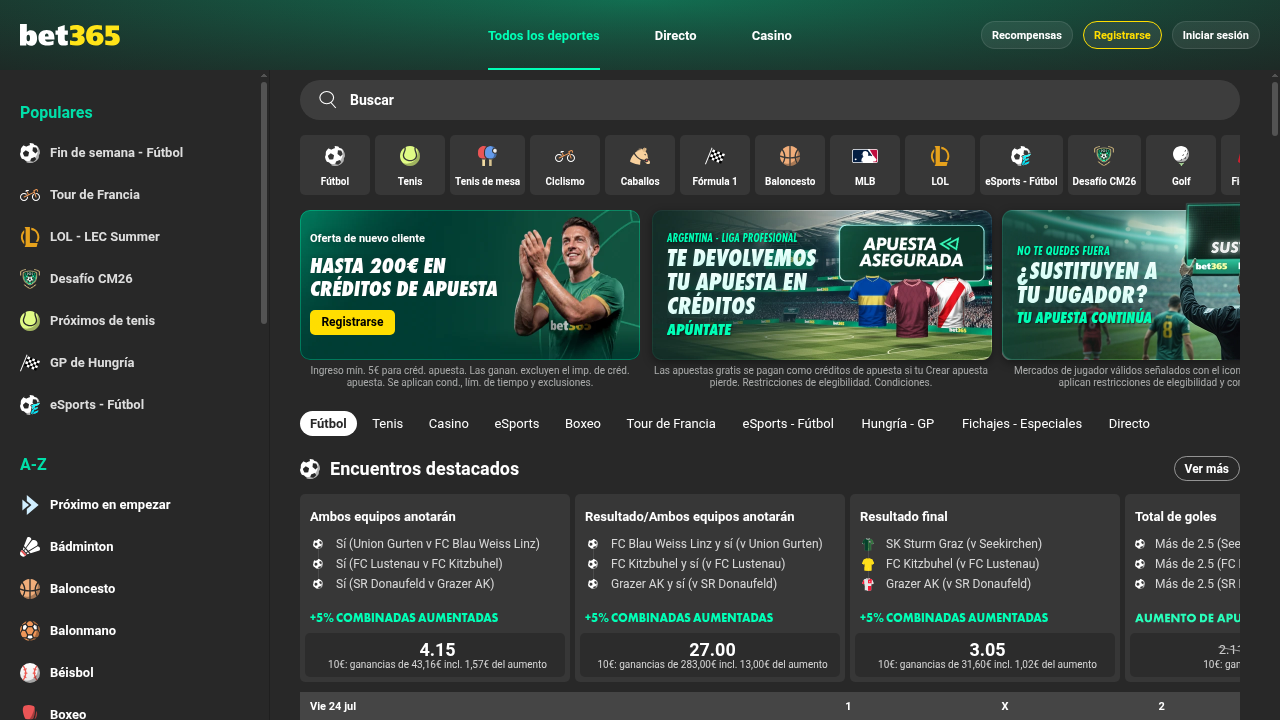Switch to Todos los deportes tab
The width and height of the screenshot is (1280, 720).
544,35
